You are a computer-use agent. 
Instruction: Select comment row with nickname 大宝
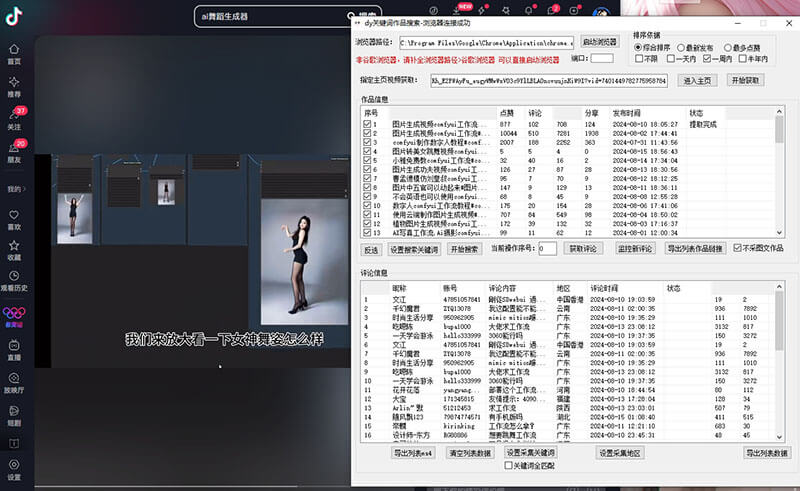567,399
